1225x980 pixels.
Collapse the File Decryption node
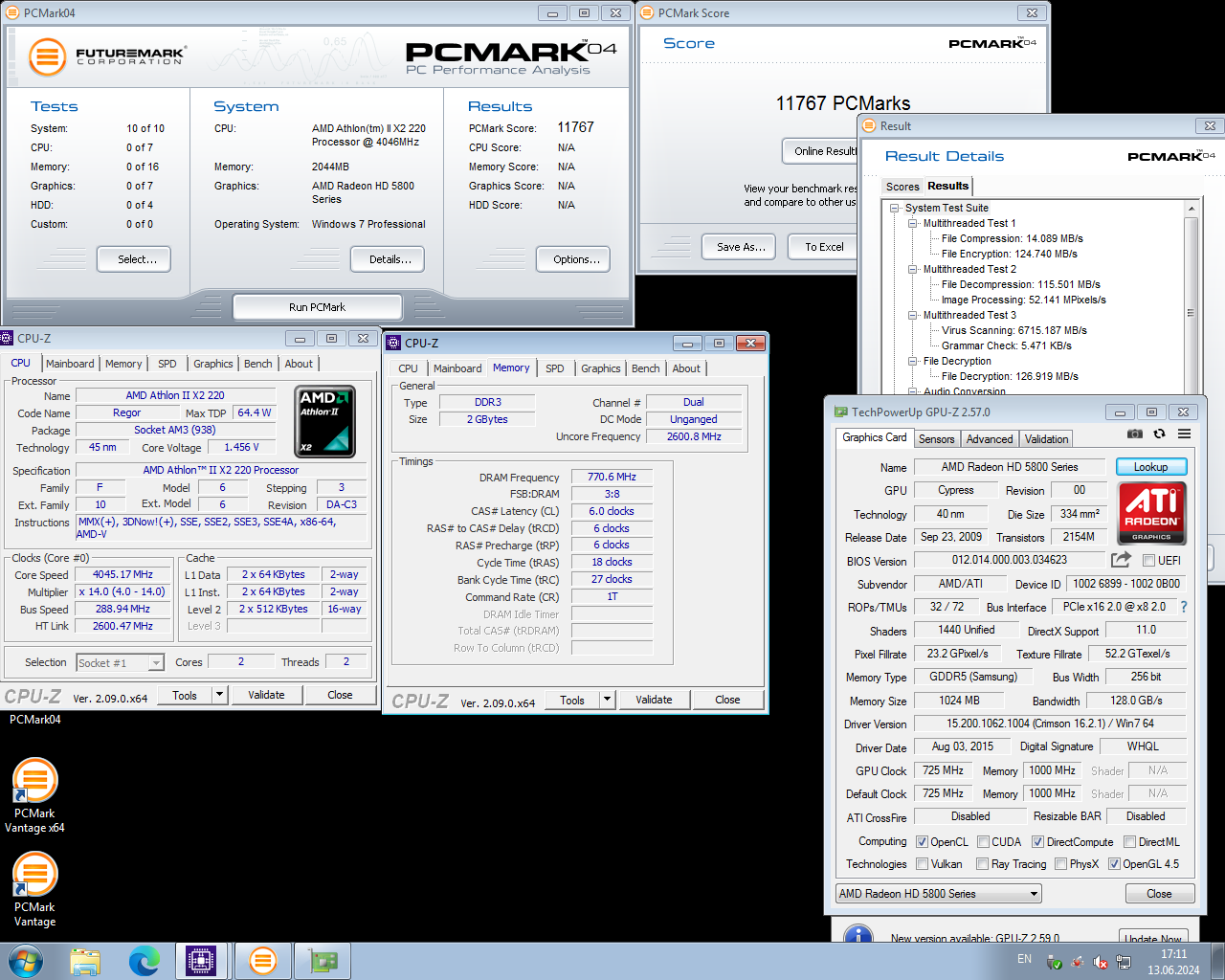[913, 361]
